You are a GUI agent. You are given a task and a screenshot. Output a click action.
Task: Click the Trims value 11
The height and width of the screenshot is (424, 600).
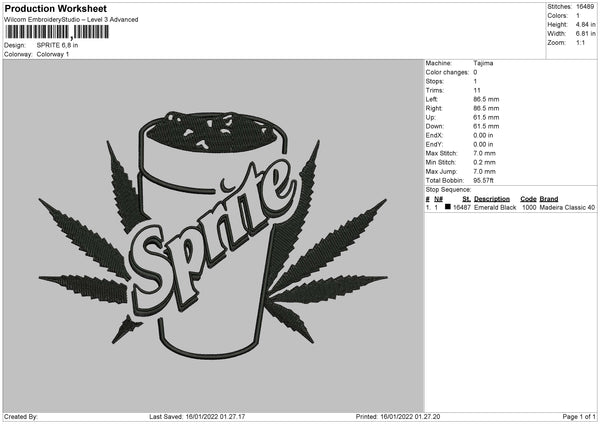tap(477, 90)
